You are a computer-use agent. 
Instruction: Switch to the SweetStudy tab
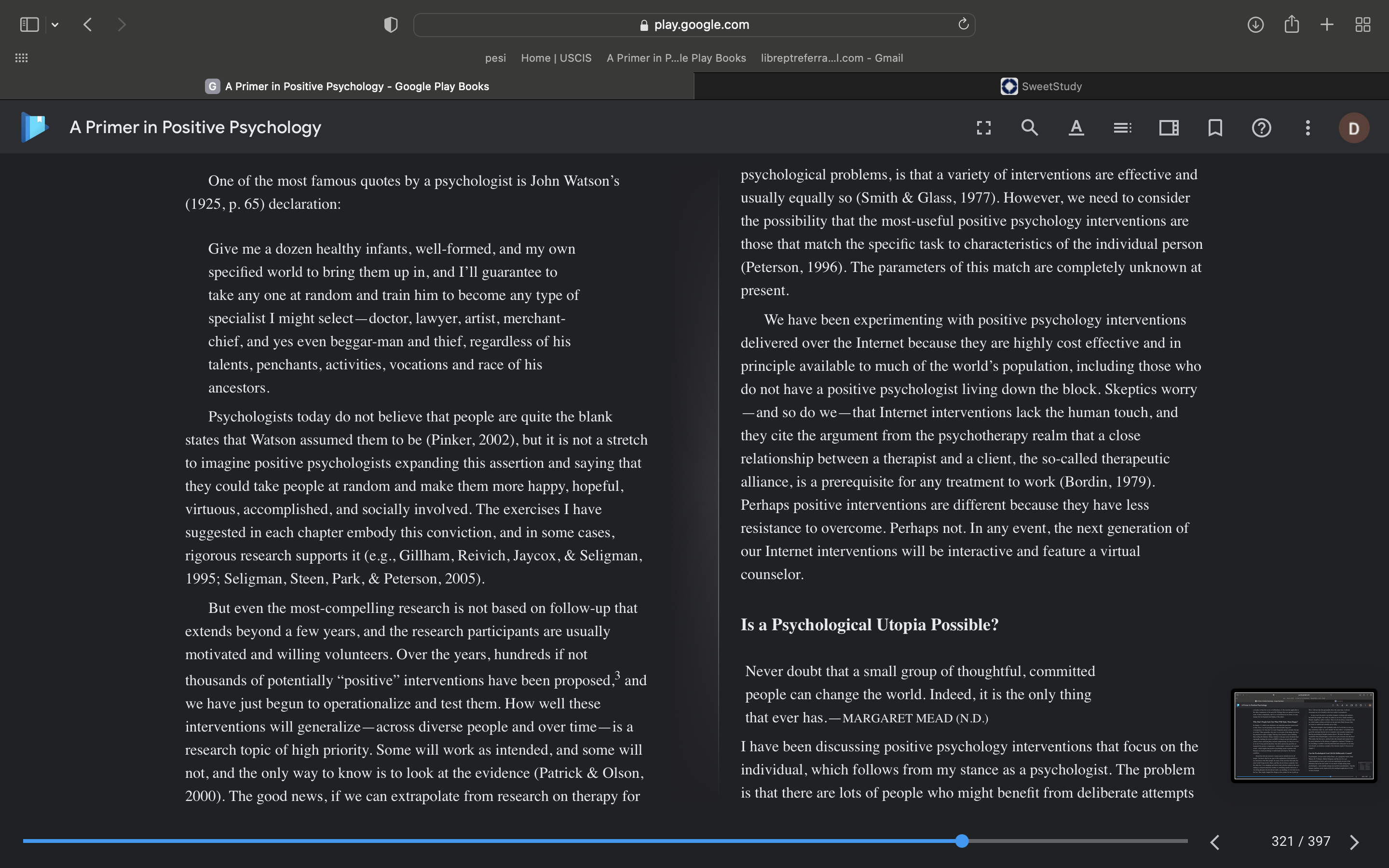pyautogui.click(x=1041, y=86)
